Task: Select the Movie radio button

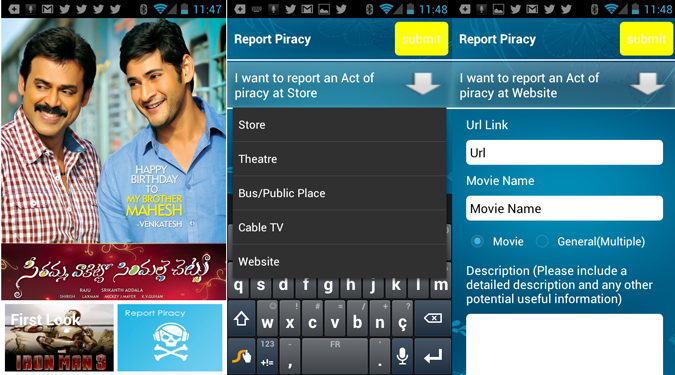Action: [477, 242]
